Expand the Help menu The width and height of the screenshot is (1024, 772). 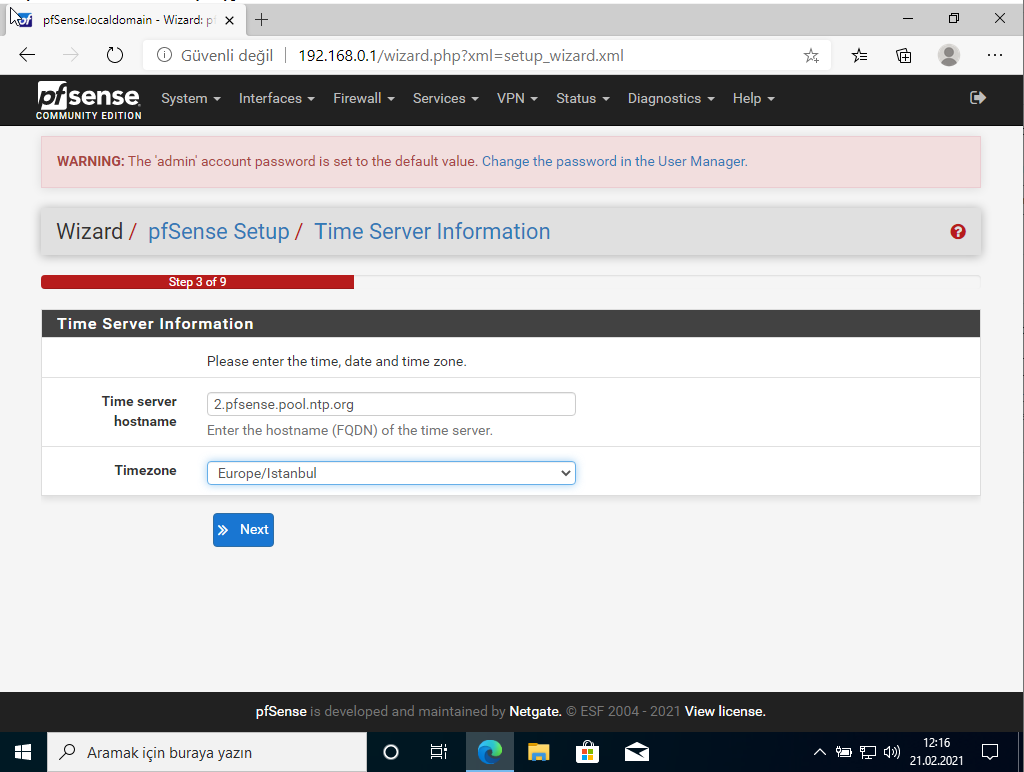[754, 99]
